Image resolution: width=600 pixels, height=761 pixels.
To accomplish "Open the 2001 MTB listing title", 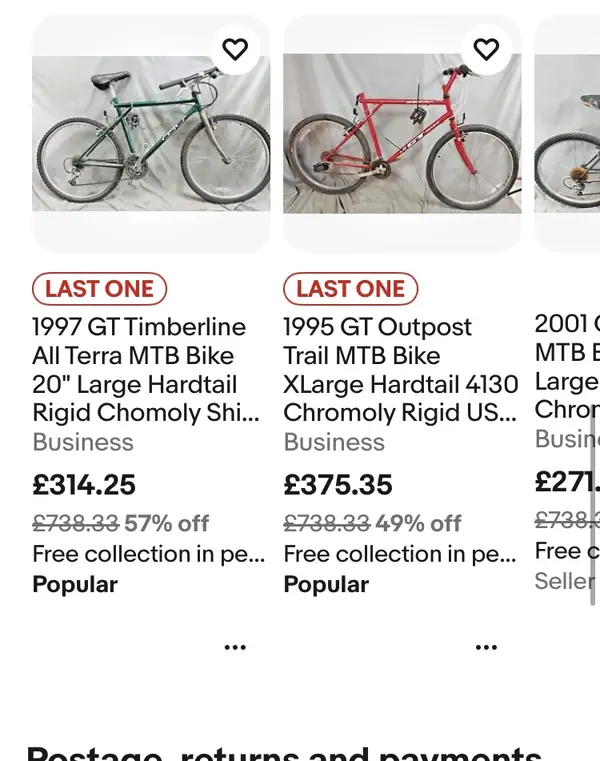I will click(567, 366).
